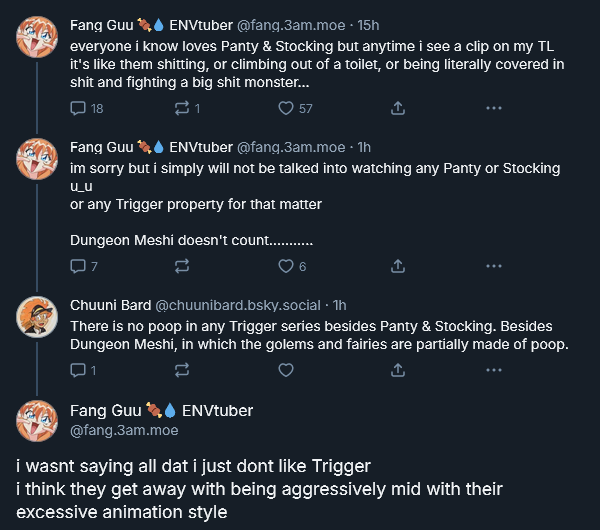600x530 pixels.
Task: Like Chuuni Bard's post
Action: tap(286, 370)
